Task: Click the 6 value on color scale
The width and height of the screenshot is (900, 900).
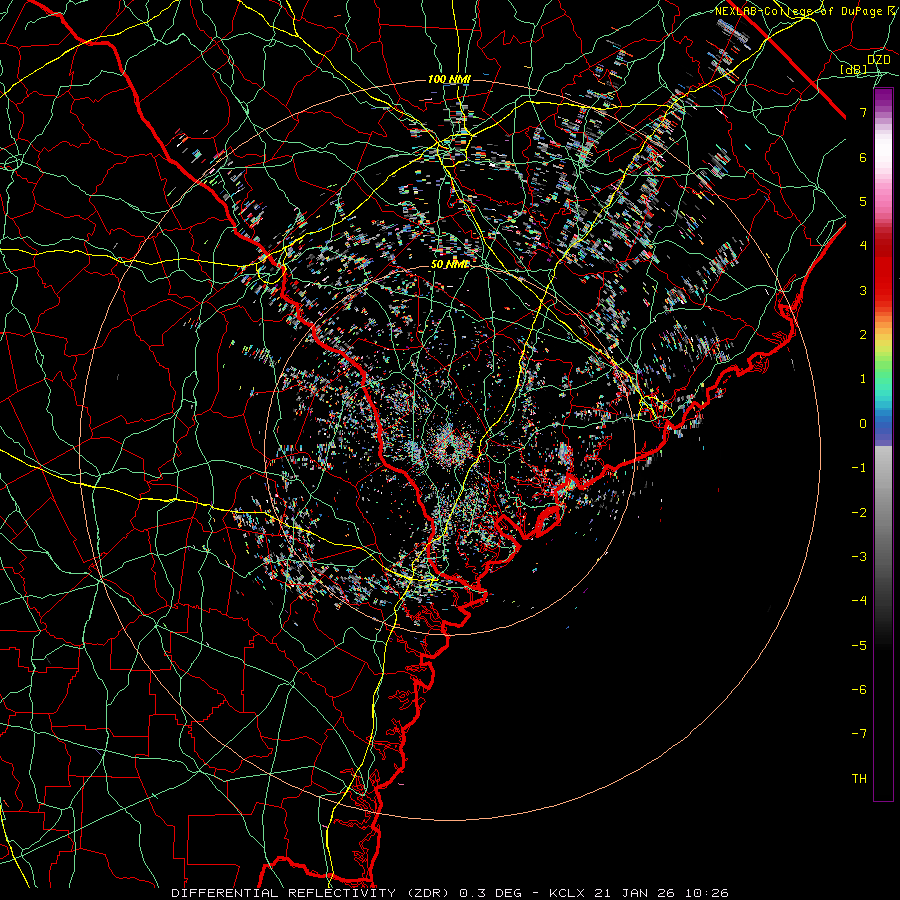Action: 863,157
